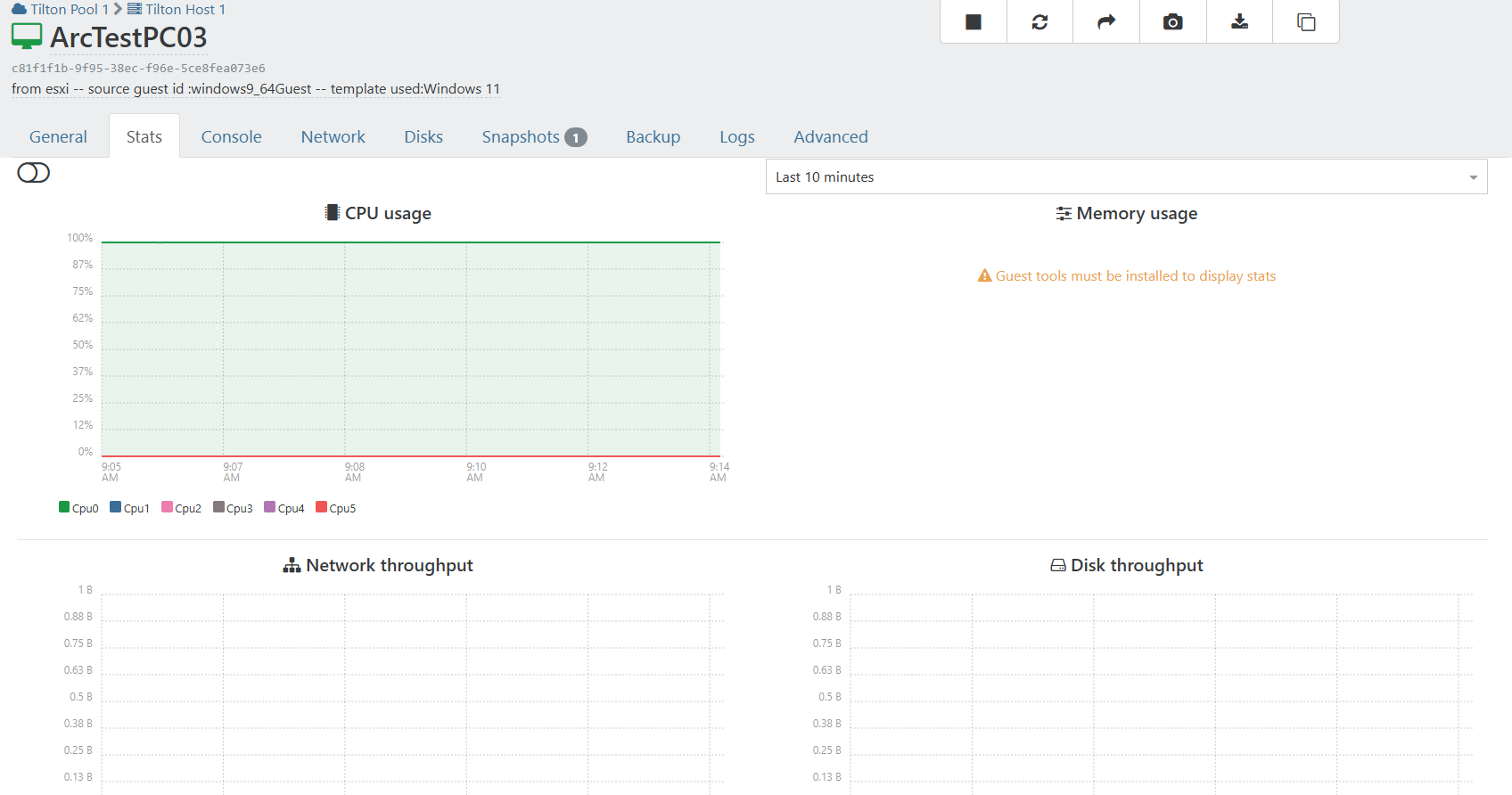Click the Copy VM icon

tap(1306, 22)
